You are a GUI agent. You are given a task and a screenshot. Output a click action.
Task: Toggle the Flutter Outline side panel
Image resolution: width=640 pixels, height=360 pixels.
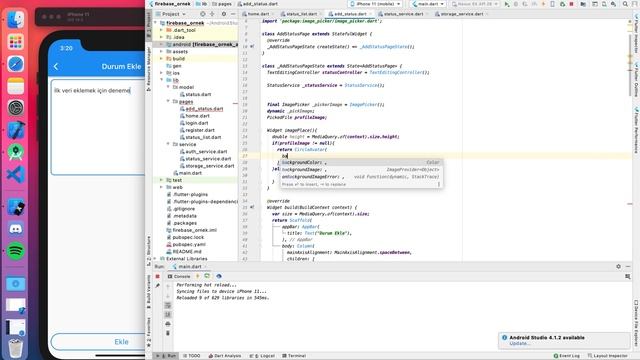point(636,80)
